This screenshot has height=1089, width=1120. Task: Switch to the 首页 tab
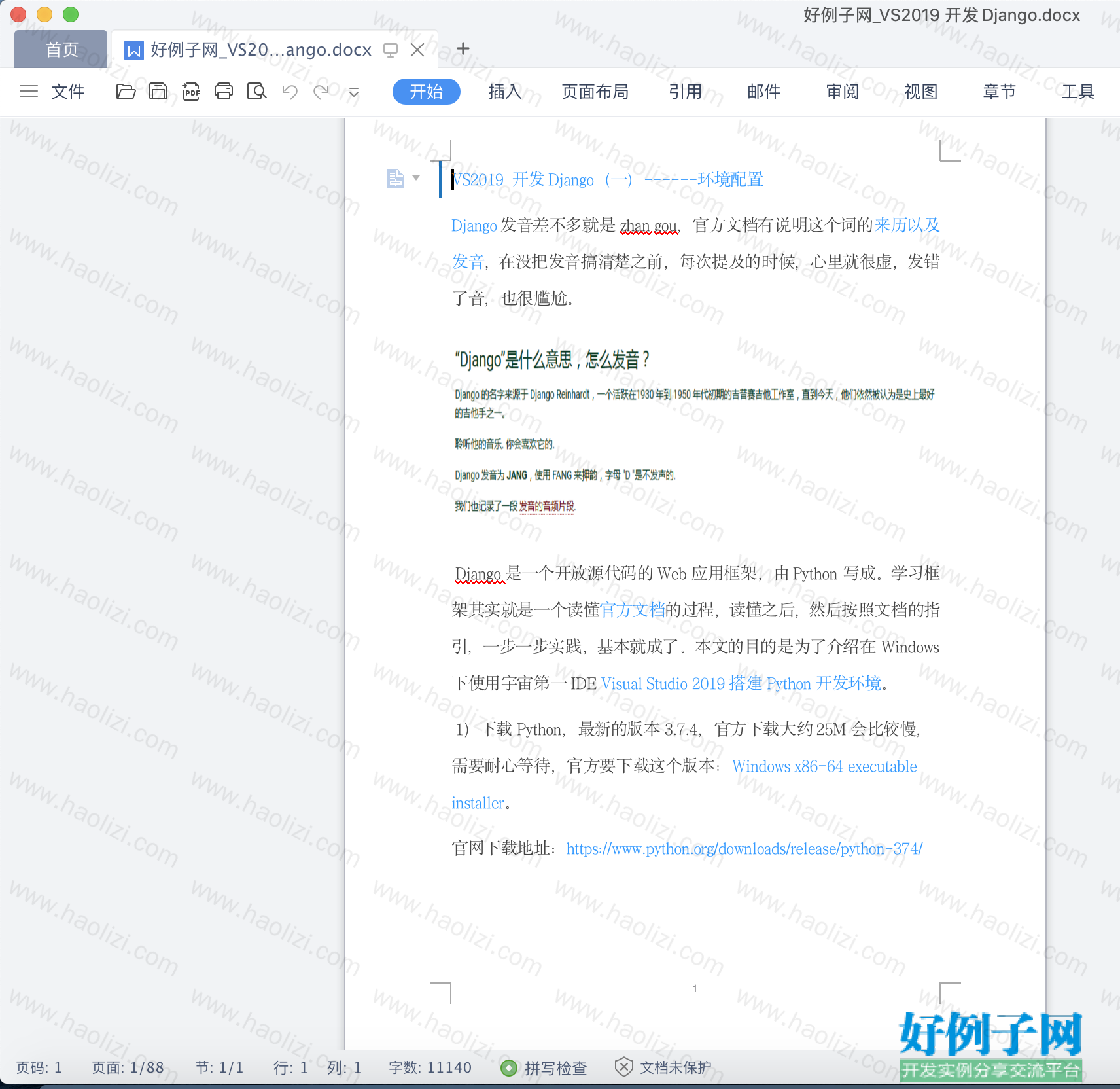click(x=61, y=49)
